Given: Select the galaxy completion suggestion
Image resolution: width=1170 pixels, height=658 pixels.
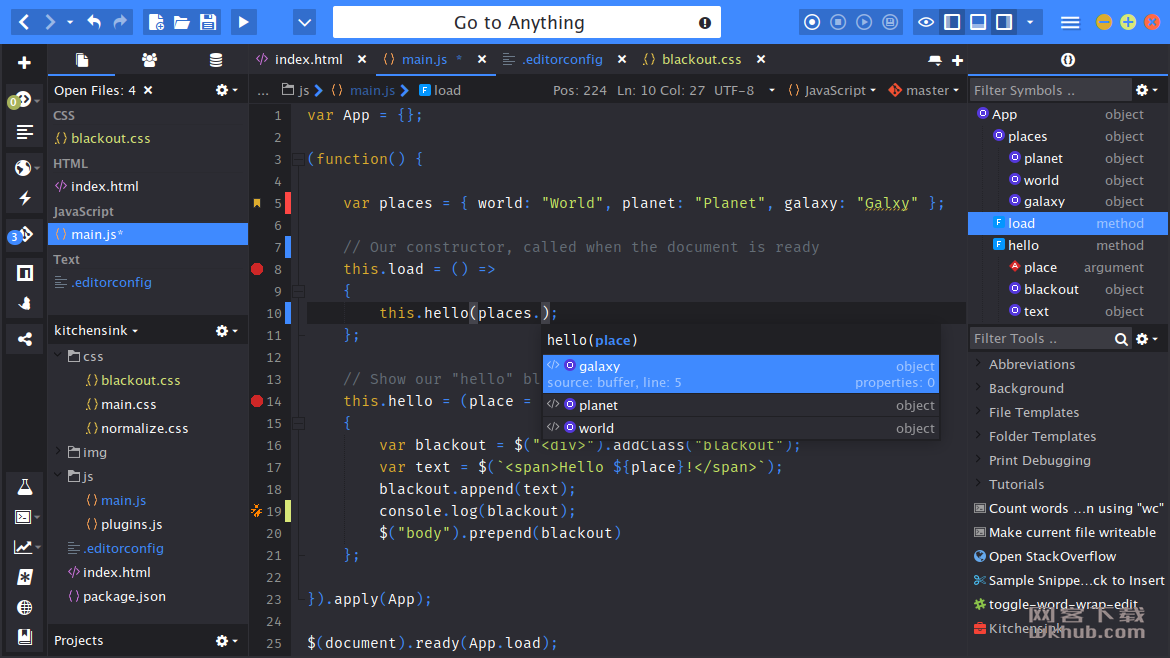Looking at the screenshot, I should (740, 374).
